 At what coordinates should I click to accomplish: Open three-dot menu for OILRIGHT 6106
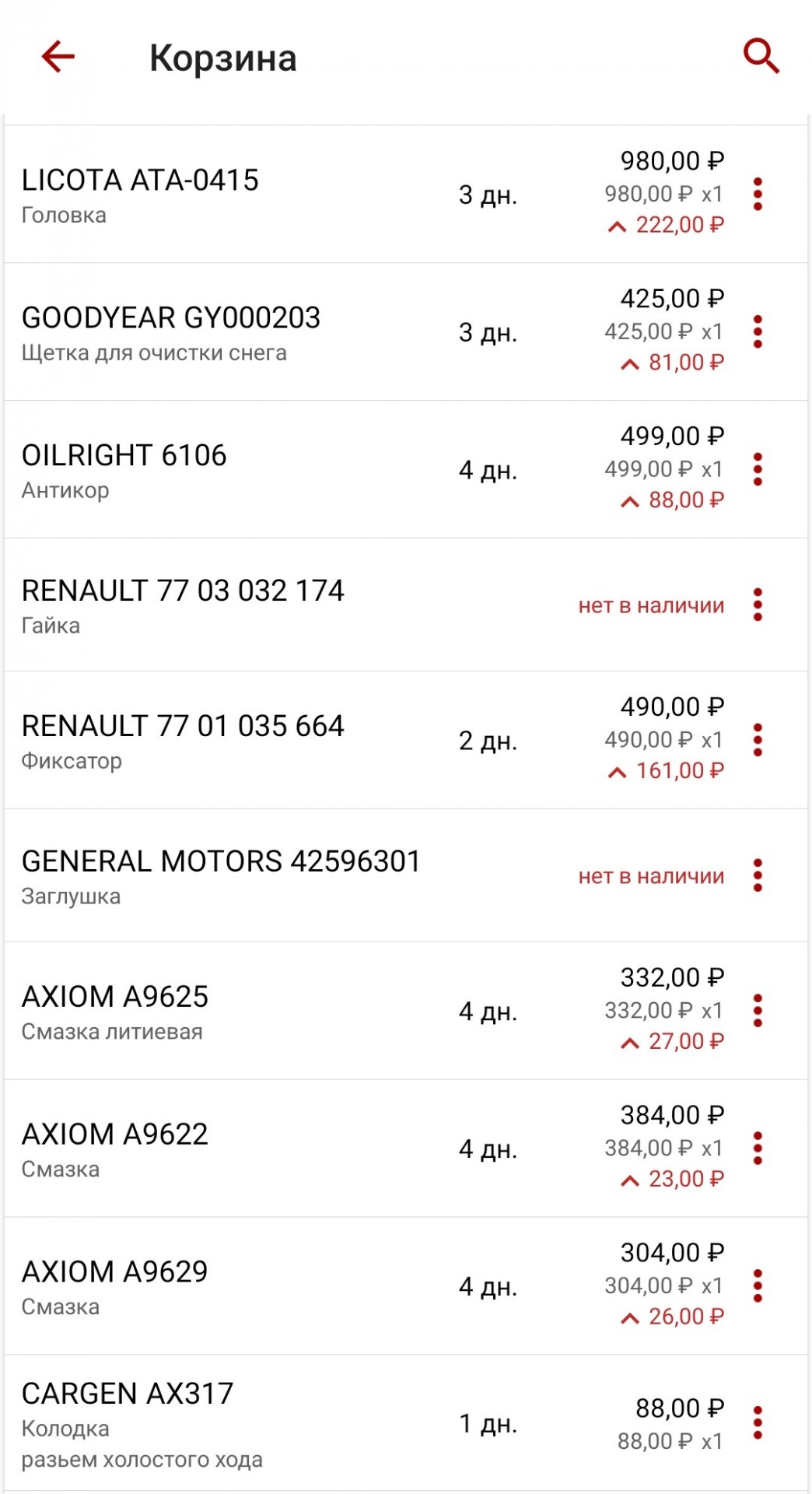(758, 469)
